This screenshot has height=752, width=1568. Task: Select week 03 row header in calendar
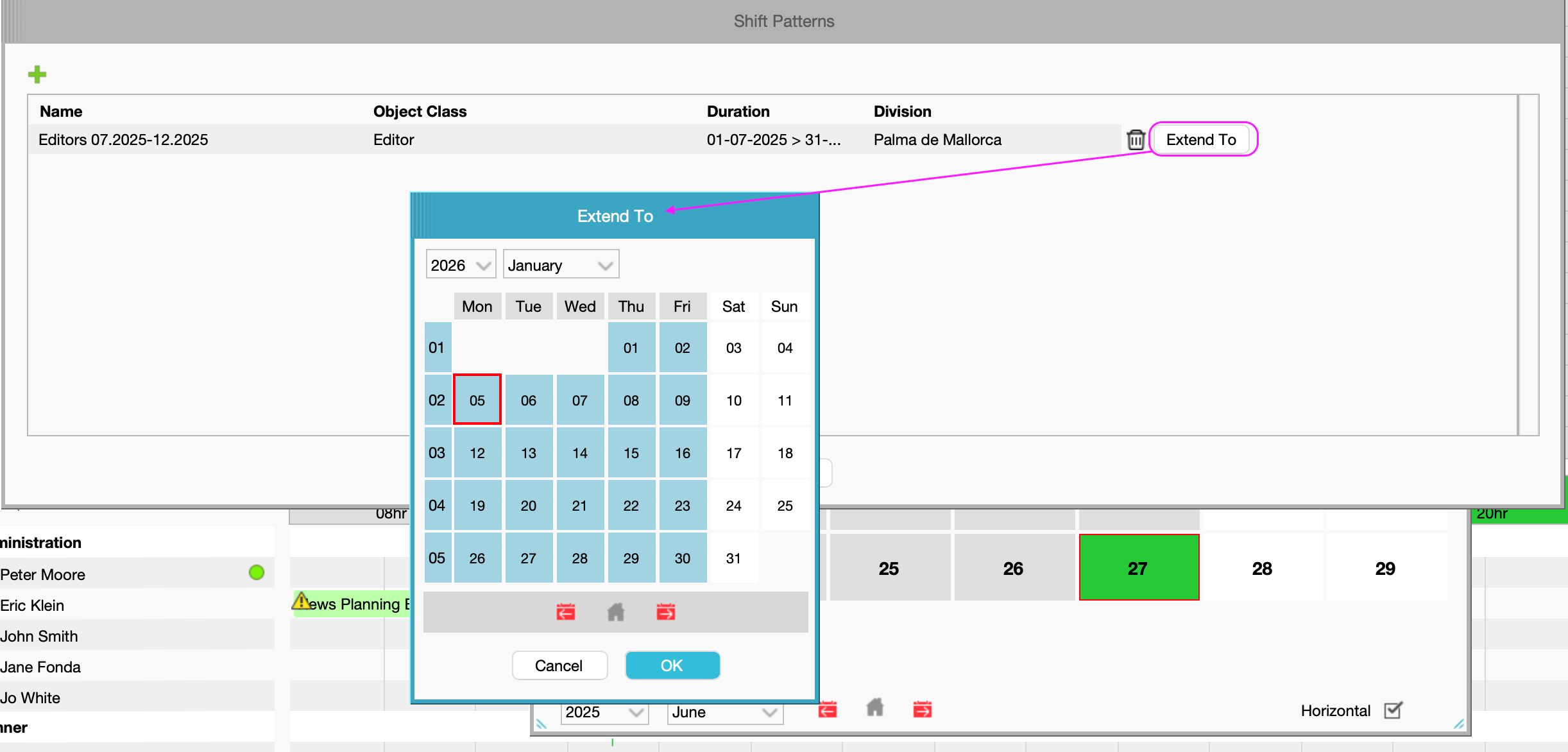tap(437, 453)
